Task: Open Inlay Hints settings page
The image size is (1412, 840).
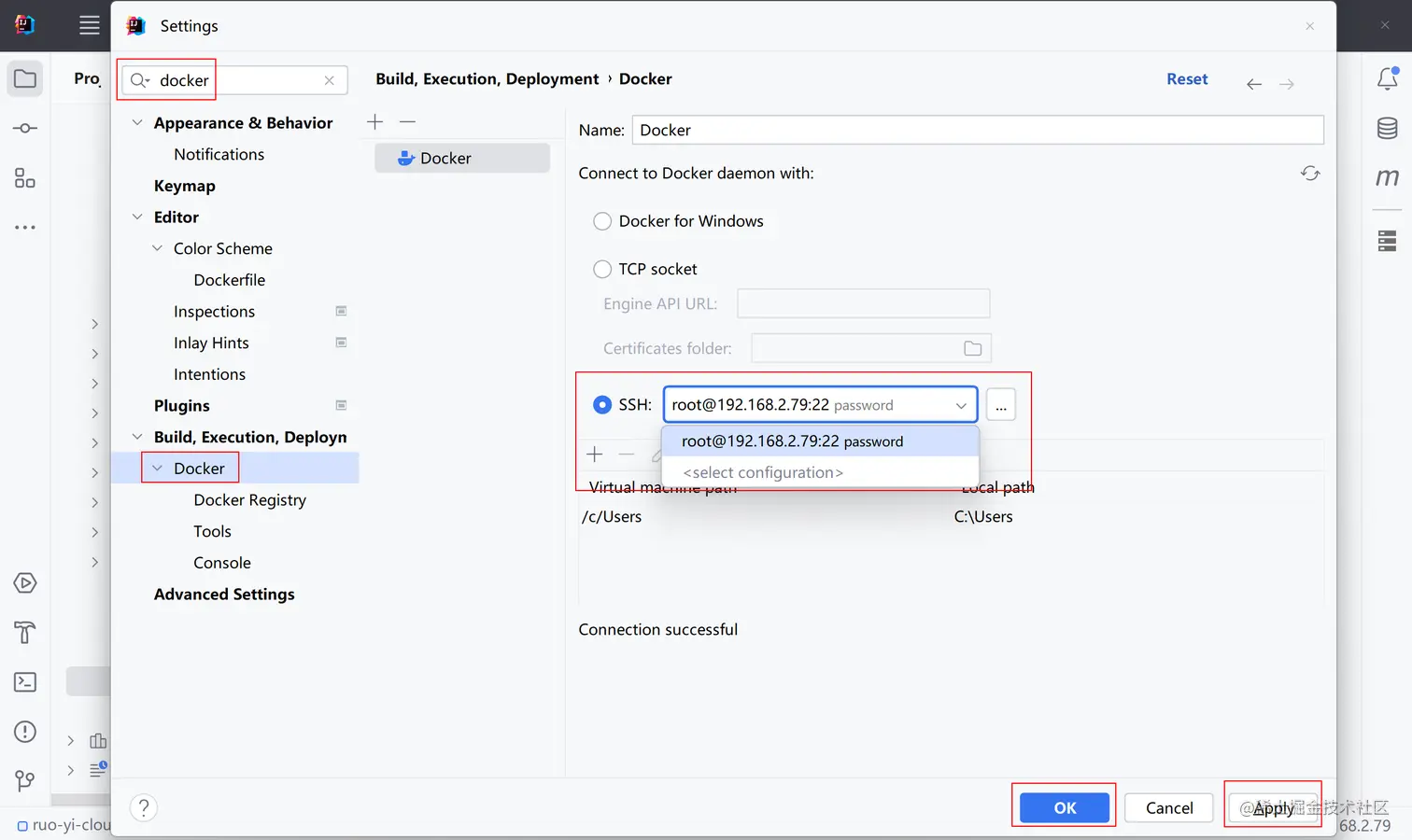Action: point(211,343)
